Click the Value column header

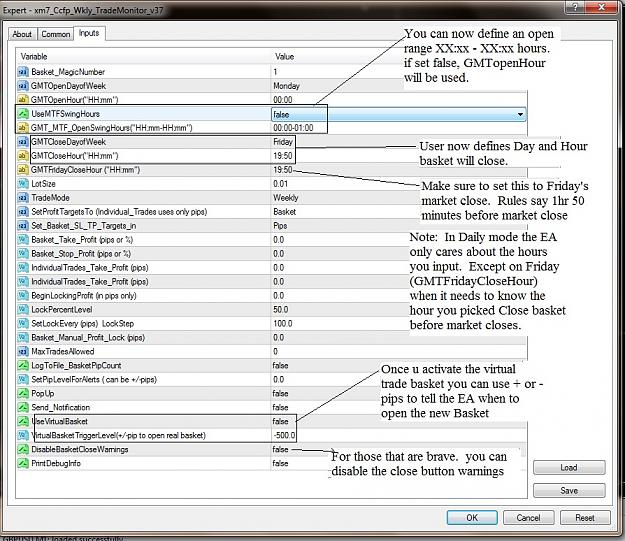[x=285, y=57]
